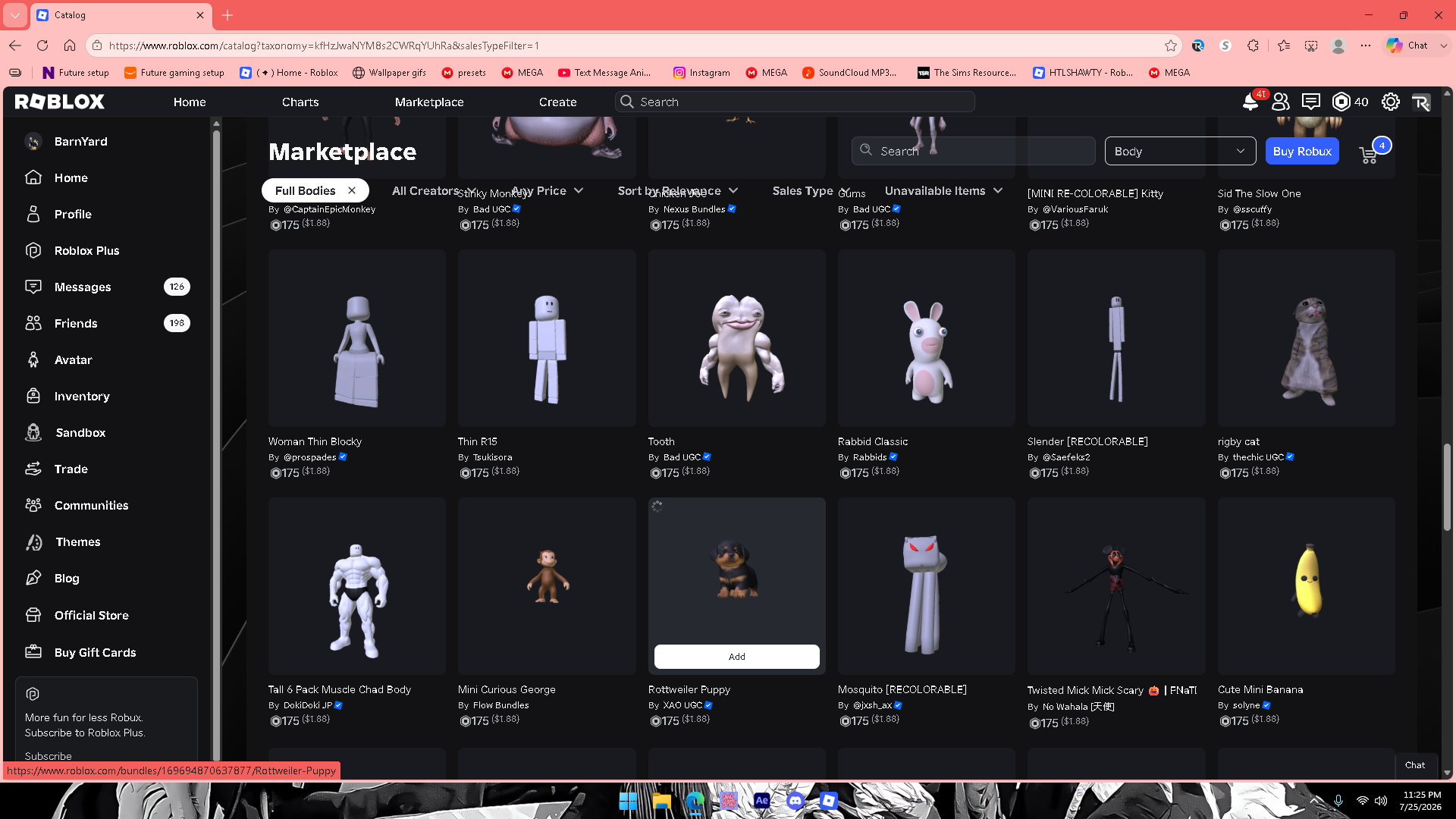Image resolution: width=1456 pixels, height=819 pixels.
Task: Open the Mini Curious George thumbnail
Action: 546,586
